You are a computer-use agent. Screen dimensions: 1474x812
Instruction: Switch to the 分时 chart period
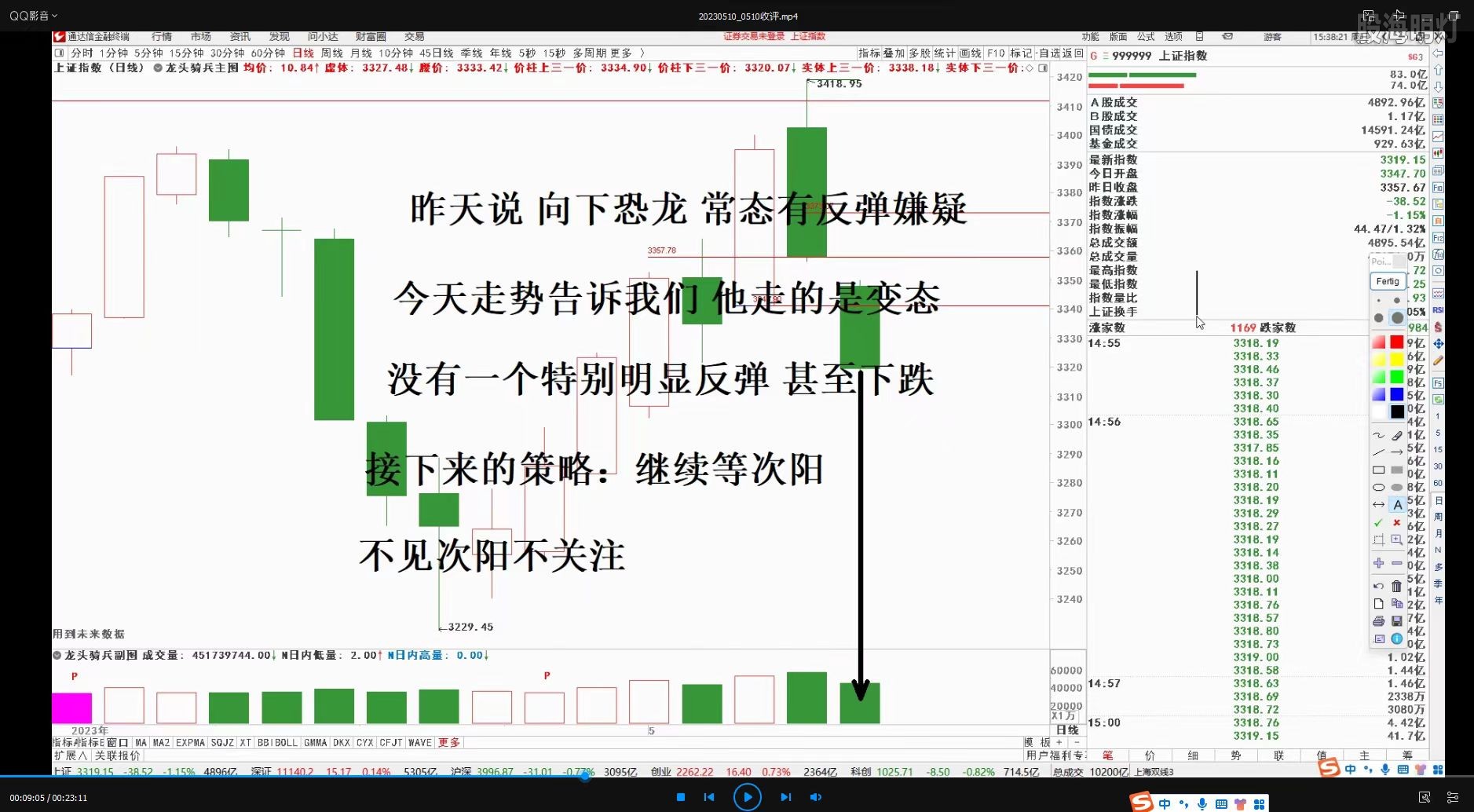82,53
